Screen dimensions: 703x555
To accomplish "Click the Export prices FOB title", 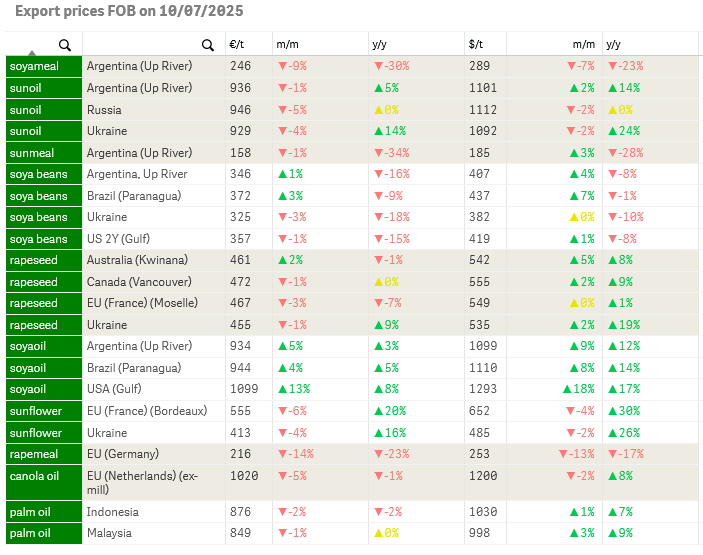I will click(x=129, y=12).
